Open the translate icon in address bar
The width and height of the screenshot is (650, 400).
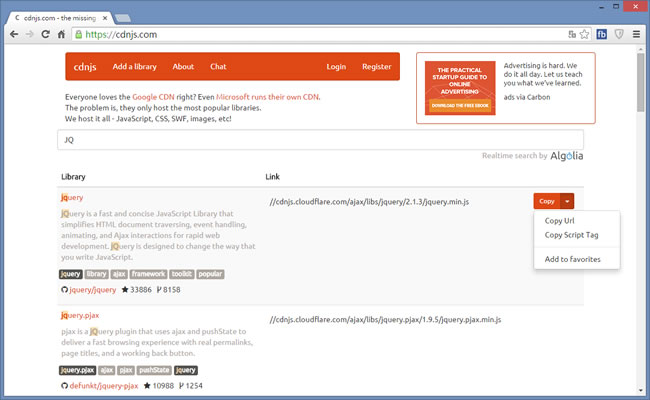click(x=572, y=34)
